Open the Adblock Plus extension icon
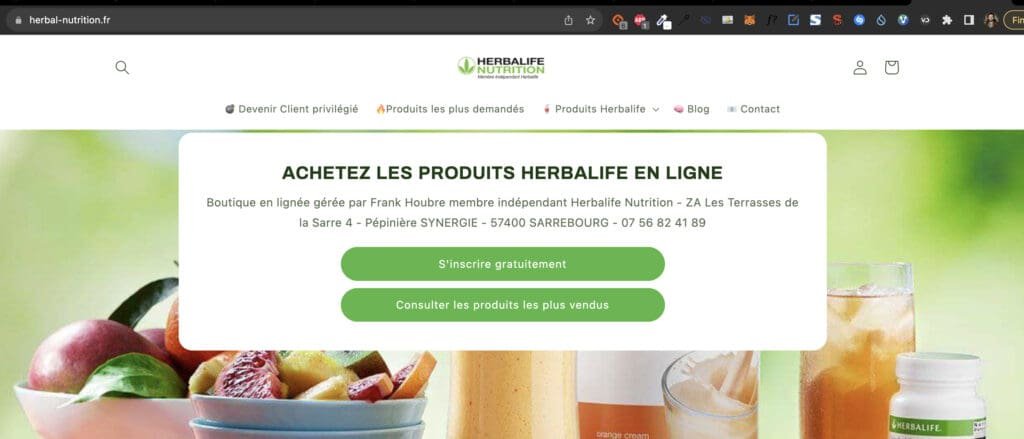The width and height of the screenshot is (1024, 439). pyautogui.click(x=640, y=20)
